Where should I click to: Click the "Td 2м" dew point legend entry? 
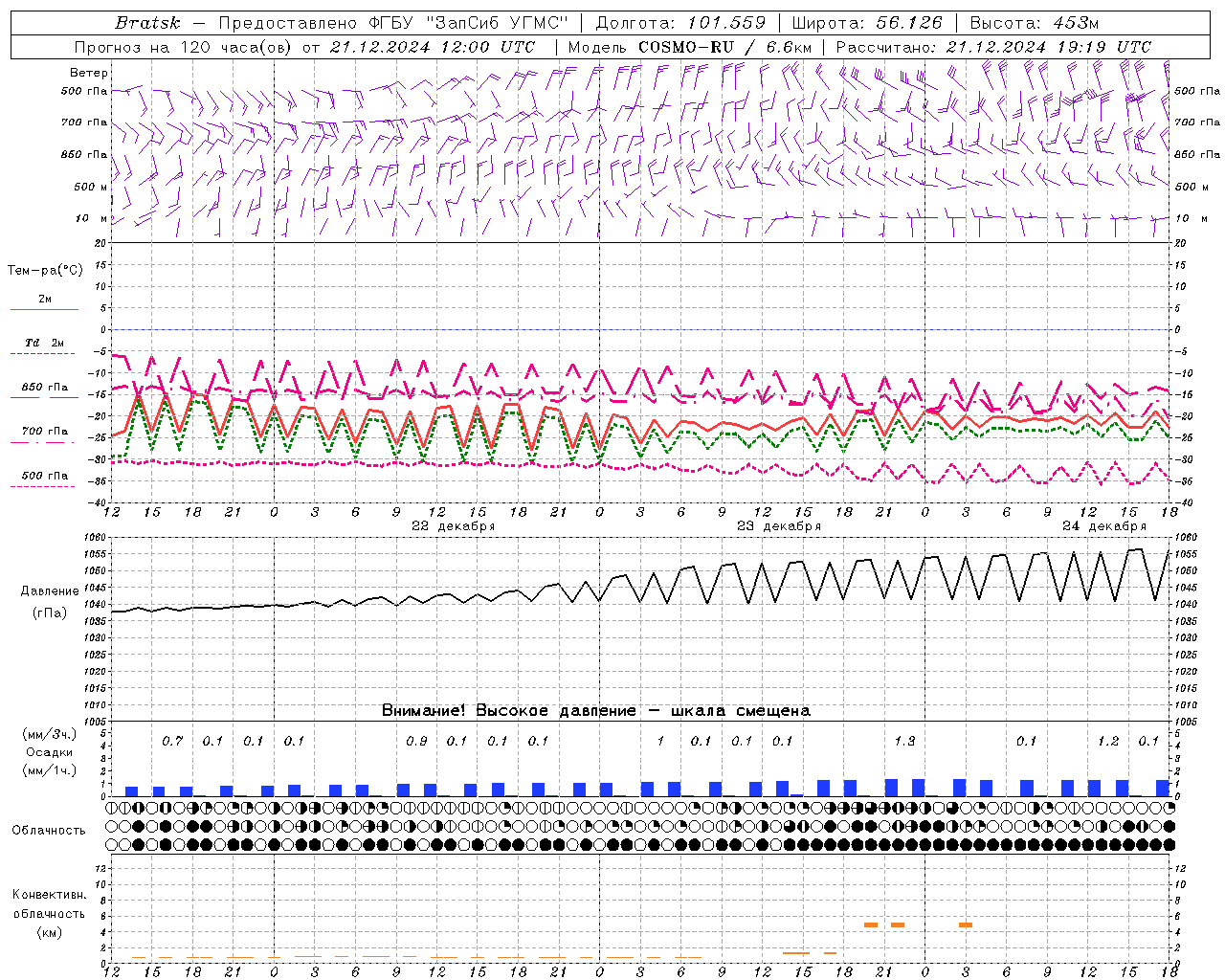(x=45, y=343)
